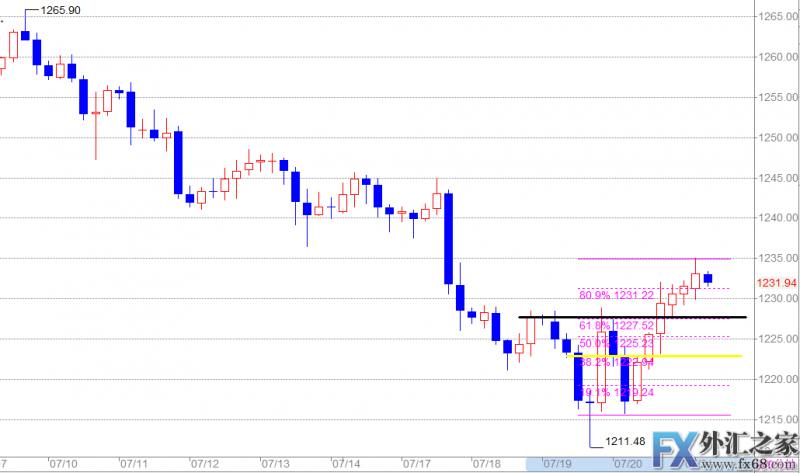The width and height of the screenshot is (800, 473).
Task: Click the 1250.00 price axis label
Action: 778,138
